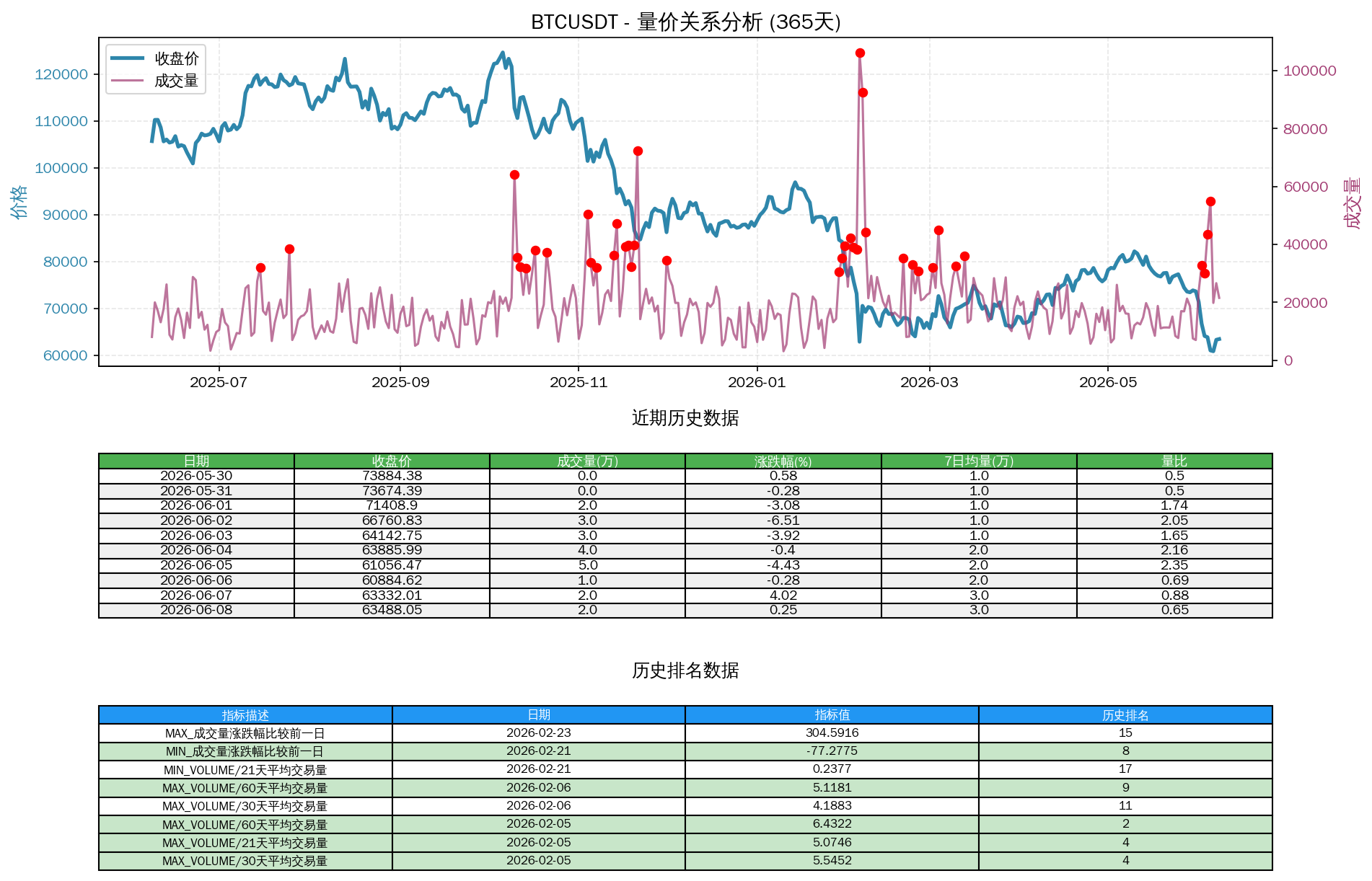
Task: Click the 量比 column header
Action: point(1174,461)
